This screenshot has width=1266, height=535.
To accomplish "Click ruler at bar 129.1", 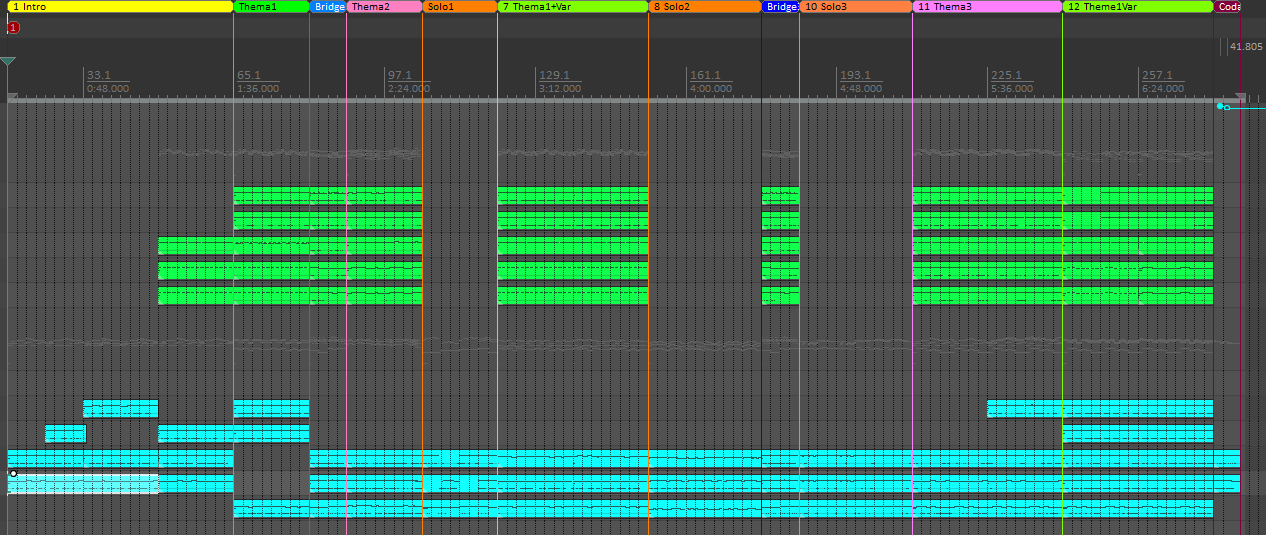I will click(x=553, y=81).
